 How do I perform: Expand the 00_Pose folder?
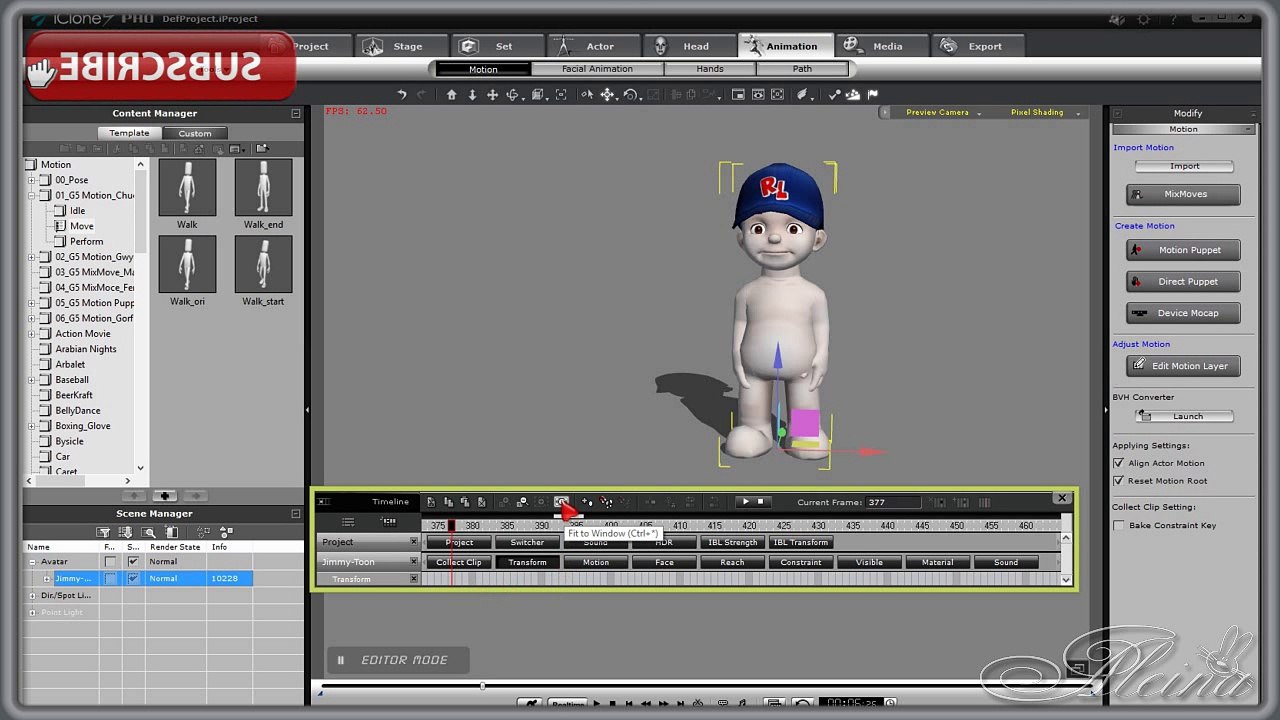[32, 181]
